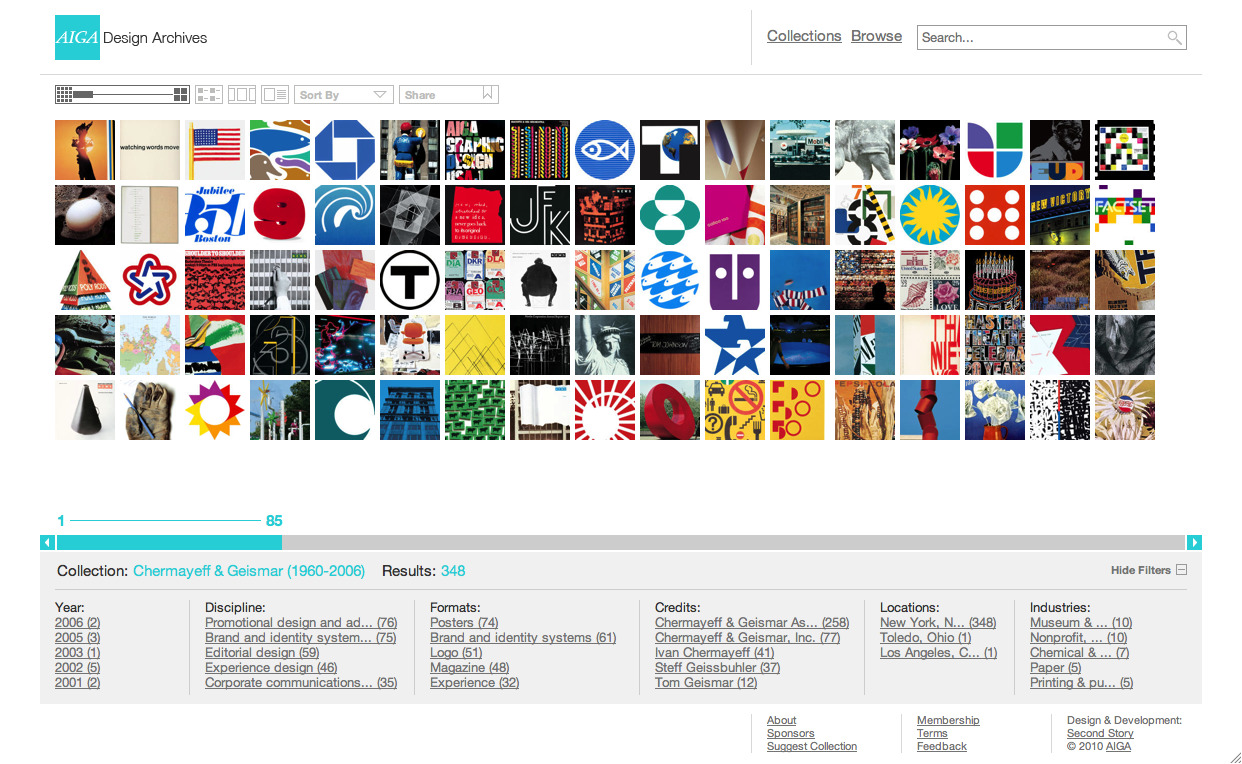Image resolution: width=1242 pixels, height=764 pixels.
Task: Select the large-grid thumbnail size icon
Action: (181, 94)
